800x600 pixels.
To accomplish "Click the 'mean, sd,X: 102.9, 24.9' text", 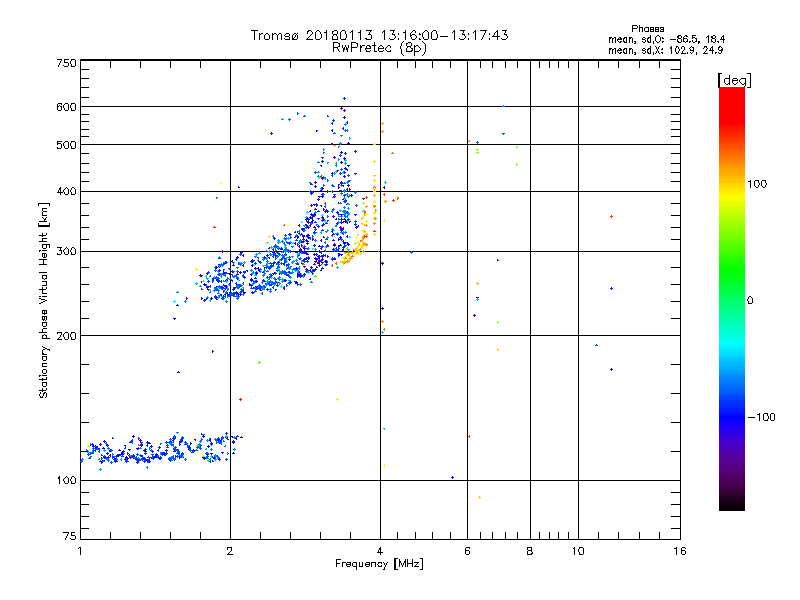I will [x=665, y=50].
